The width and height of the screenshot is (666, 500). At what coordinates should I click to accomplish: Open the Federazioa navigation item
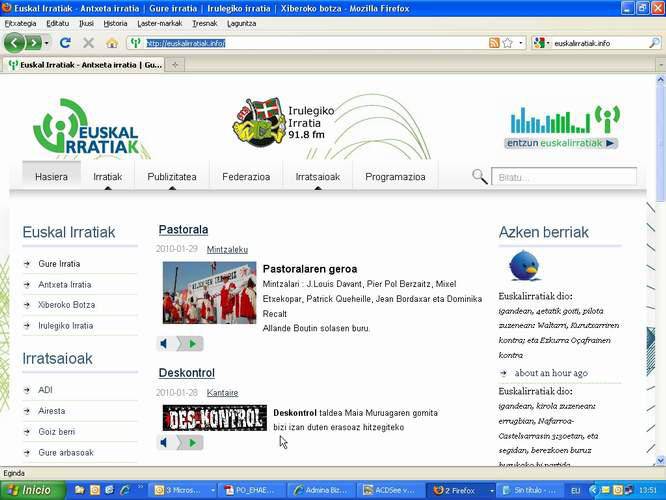point(246,177)
